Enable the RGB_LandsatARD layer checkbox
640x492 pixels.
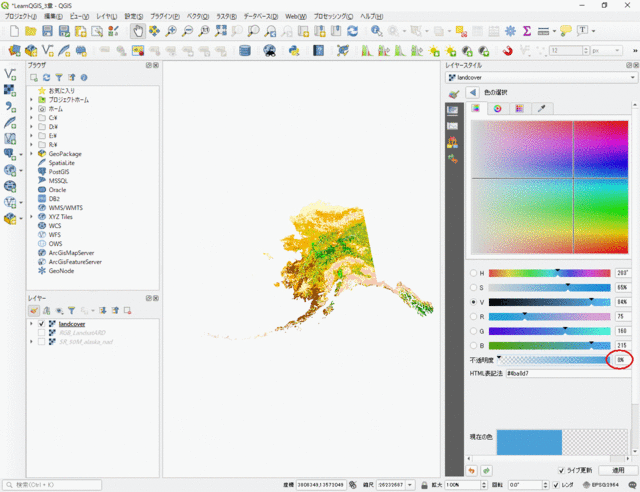41,333
